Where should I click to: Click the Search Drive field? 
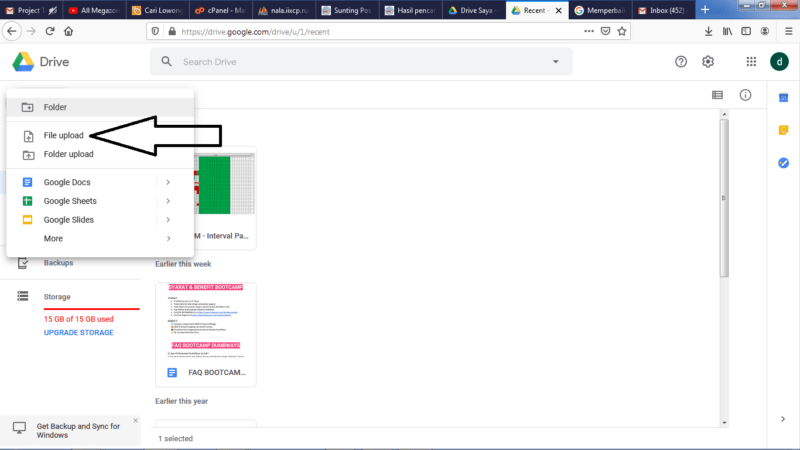coord(361,62)
